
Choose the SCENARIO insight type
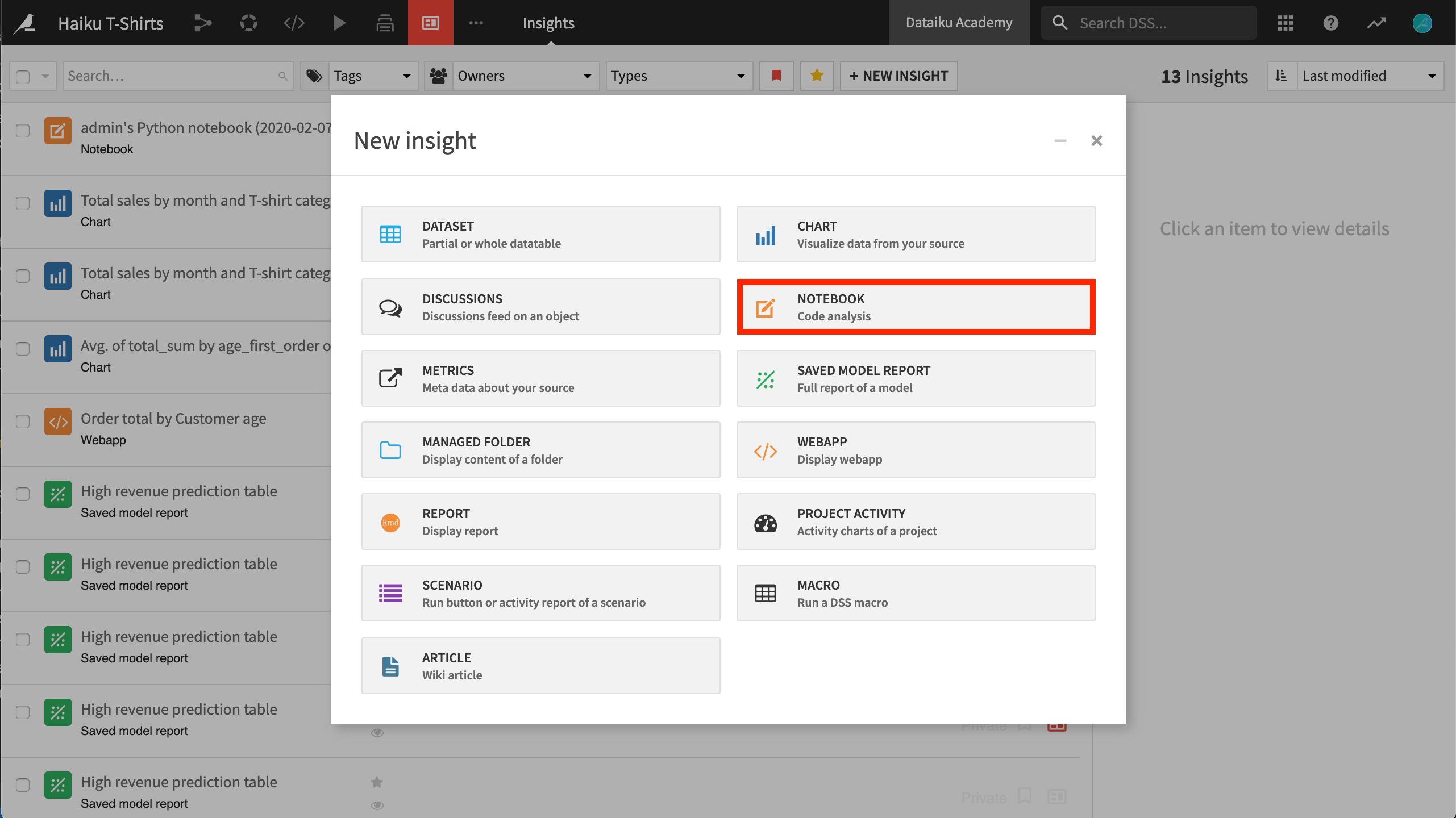click(x=540, y=593)
